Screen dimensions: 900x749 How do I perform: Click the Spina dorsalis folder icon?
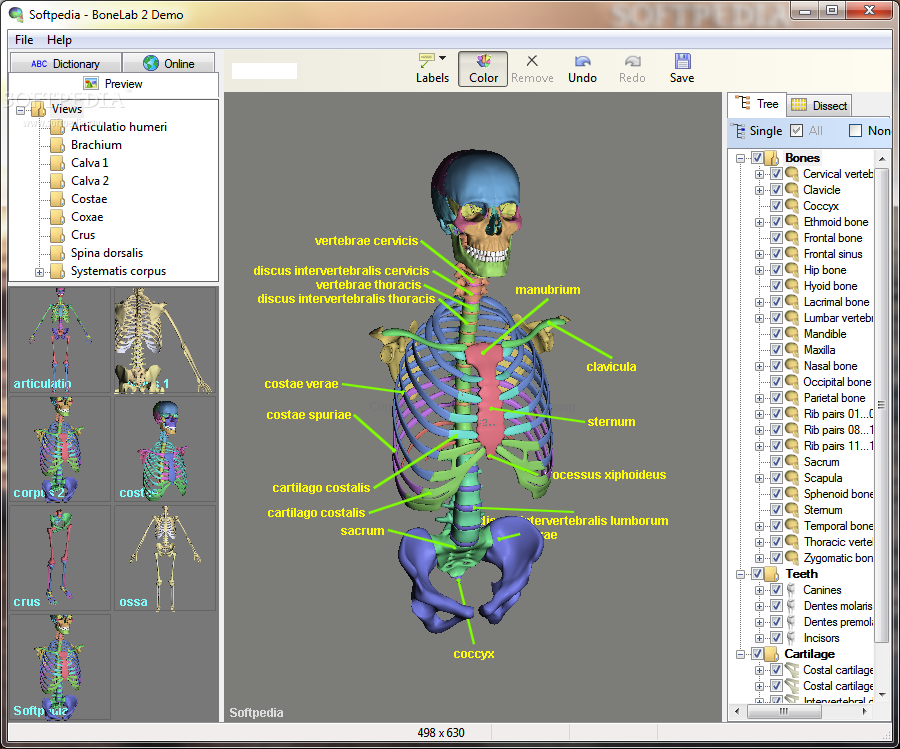click(x=57, y=253)
